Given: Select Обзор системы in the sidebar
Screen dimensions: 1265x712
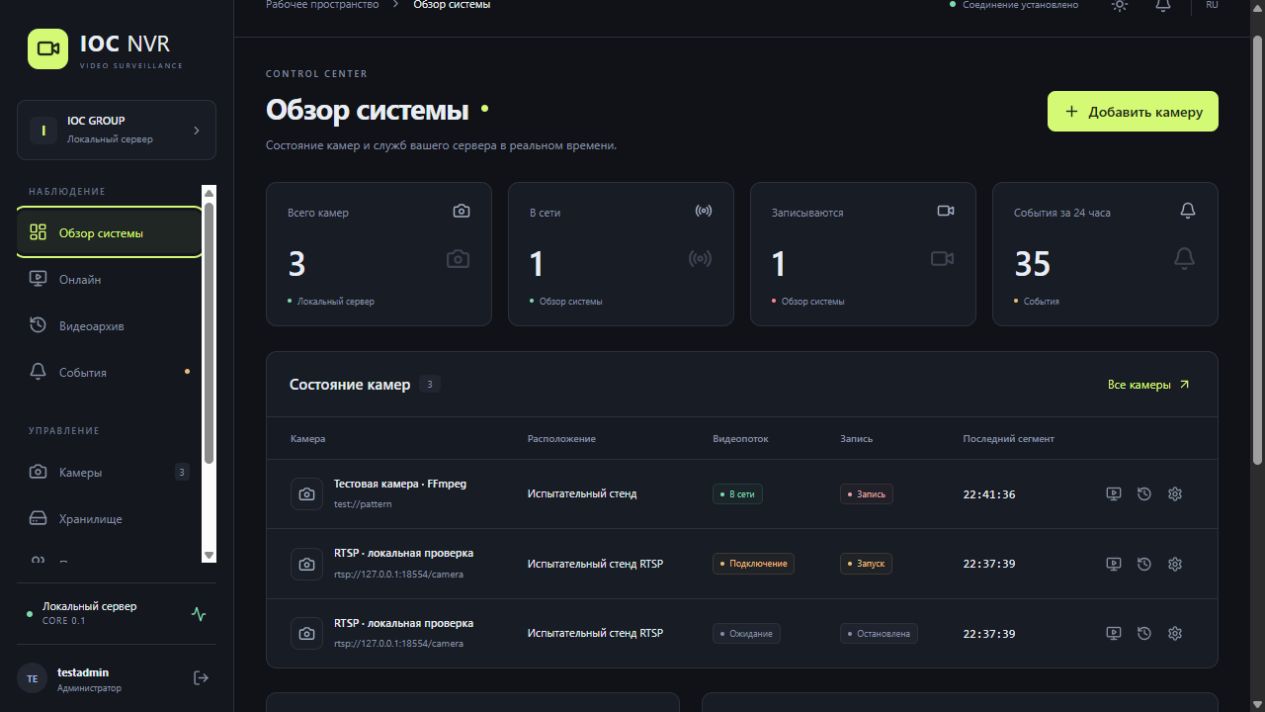Looking at the screenshot, I should [x=110, y=233].
